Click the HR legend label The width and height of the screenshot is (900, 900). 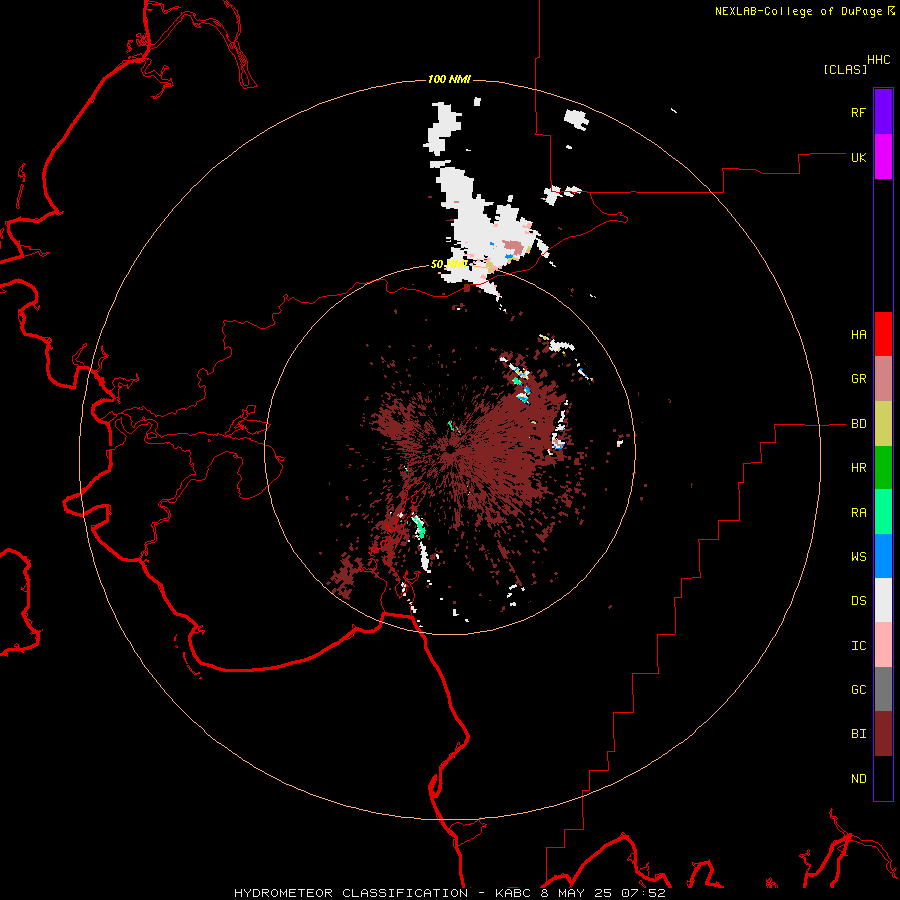pos(858,468)
